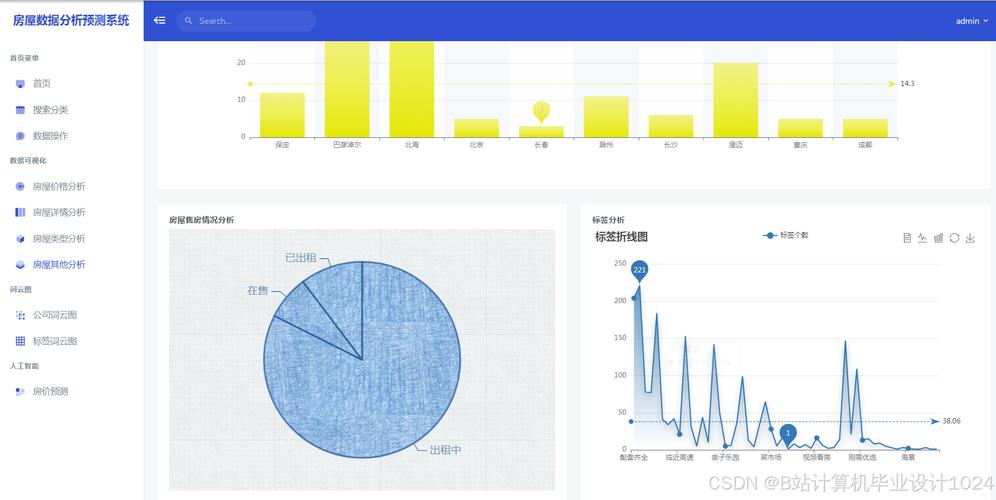Switch chart to bar type icon
This screenshot has height=500, width=996.
(938, 238)
